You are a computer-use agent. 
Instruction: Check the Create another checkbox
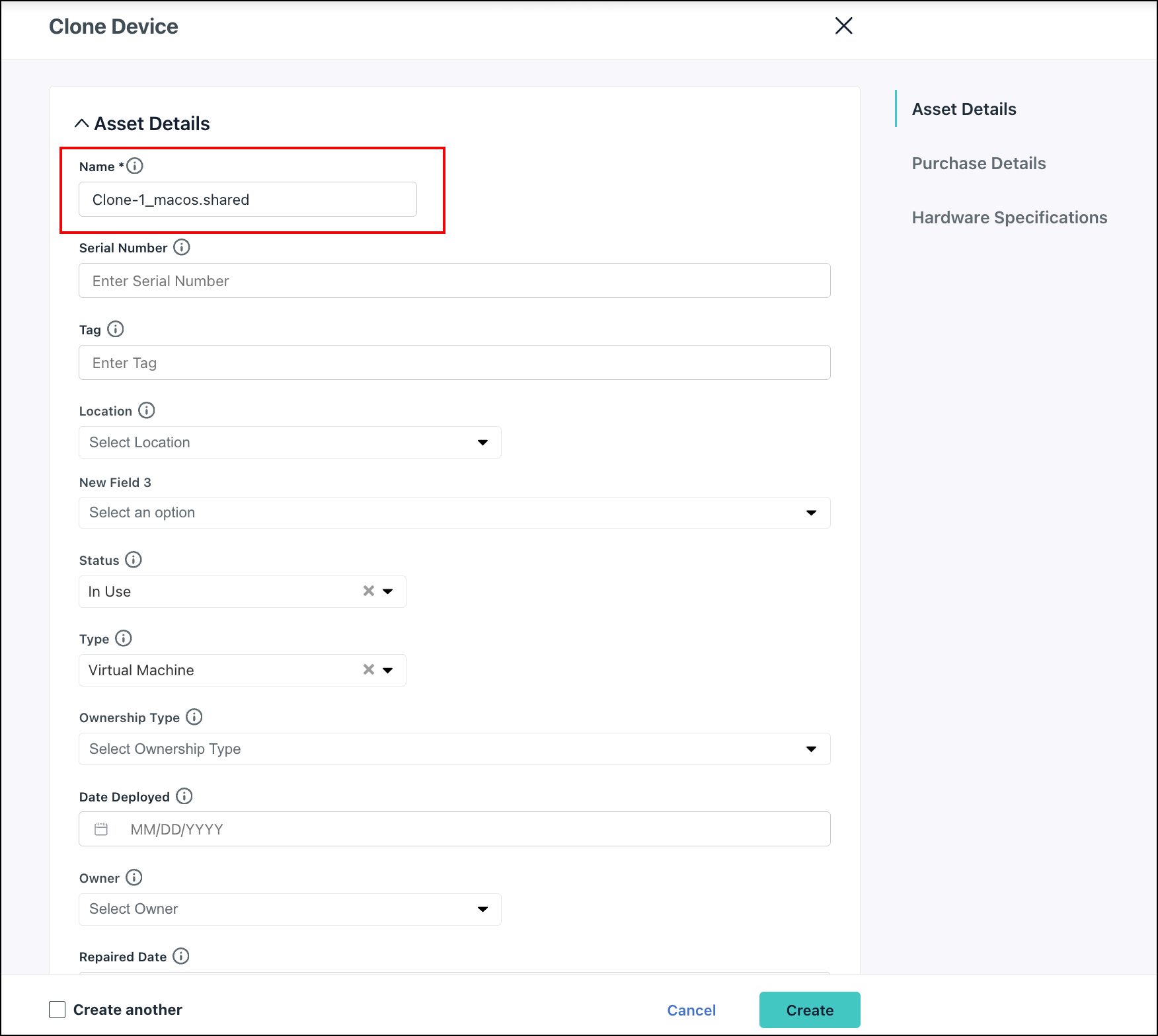click(57, 1010)
